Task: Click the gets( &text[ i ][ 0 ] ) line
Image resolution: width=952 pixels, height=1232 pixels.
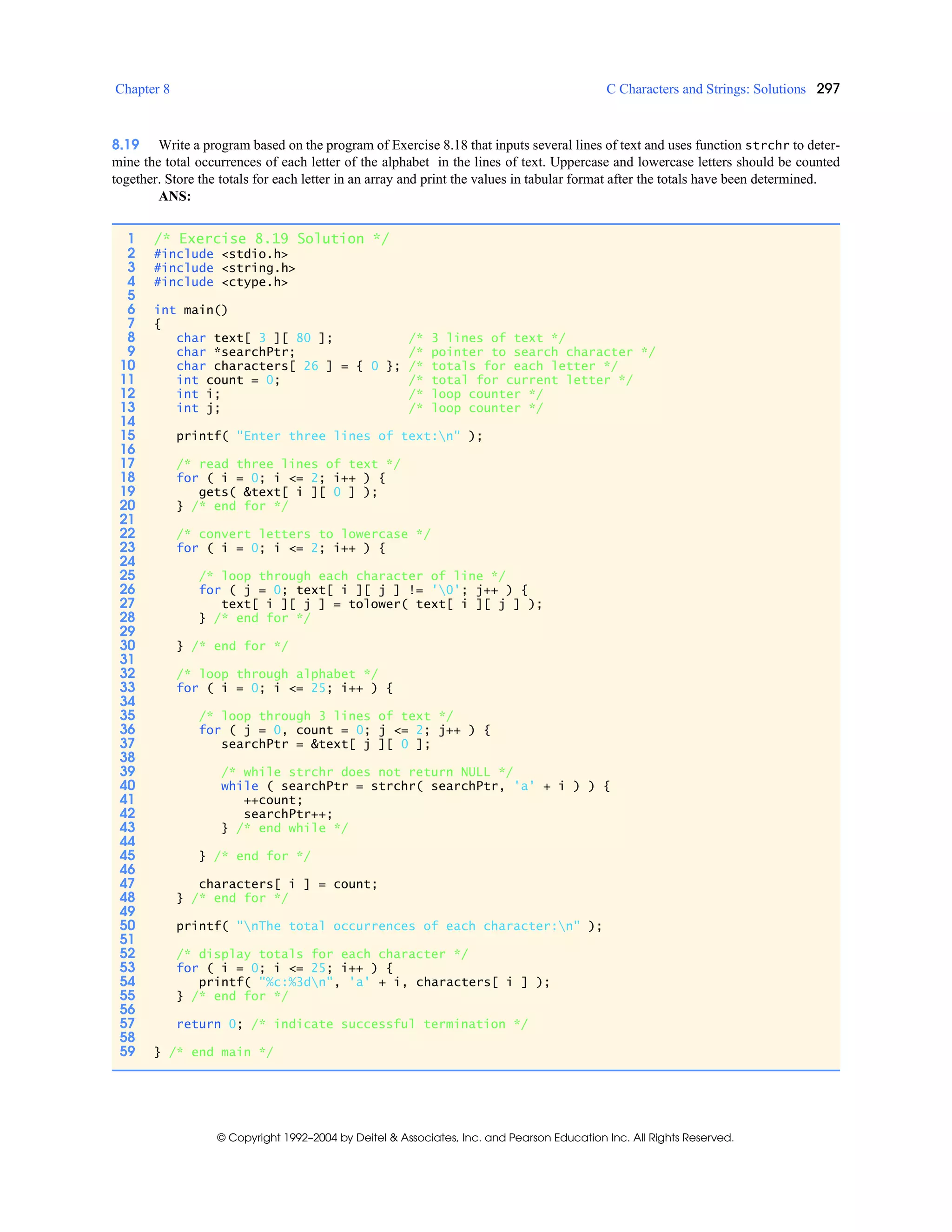Action: (x=288, y=492)
